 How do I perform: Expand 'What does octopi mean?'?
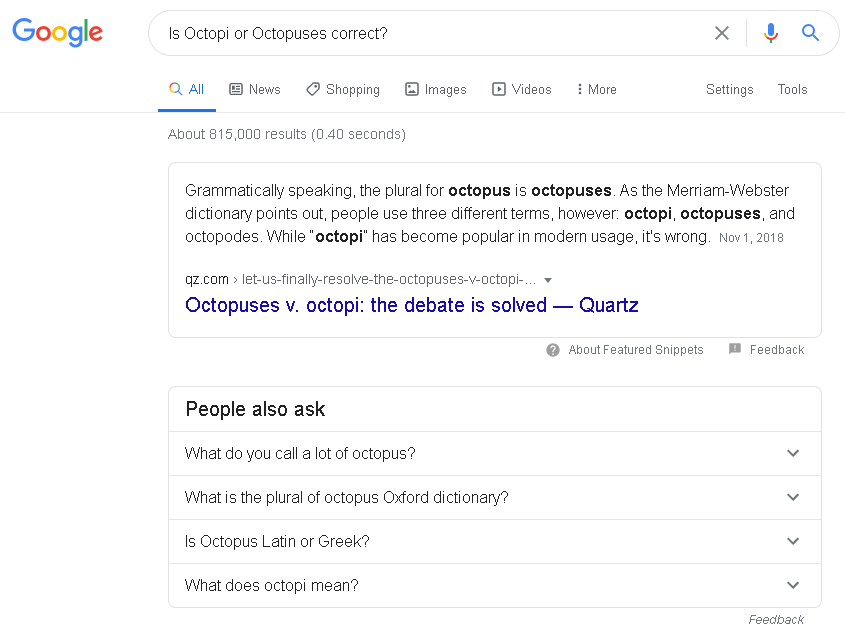pyautogui.click(x=793, y=585)
